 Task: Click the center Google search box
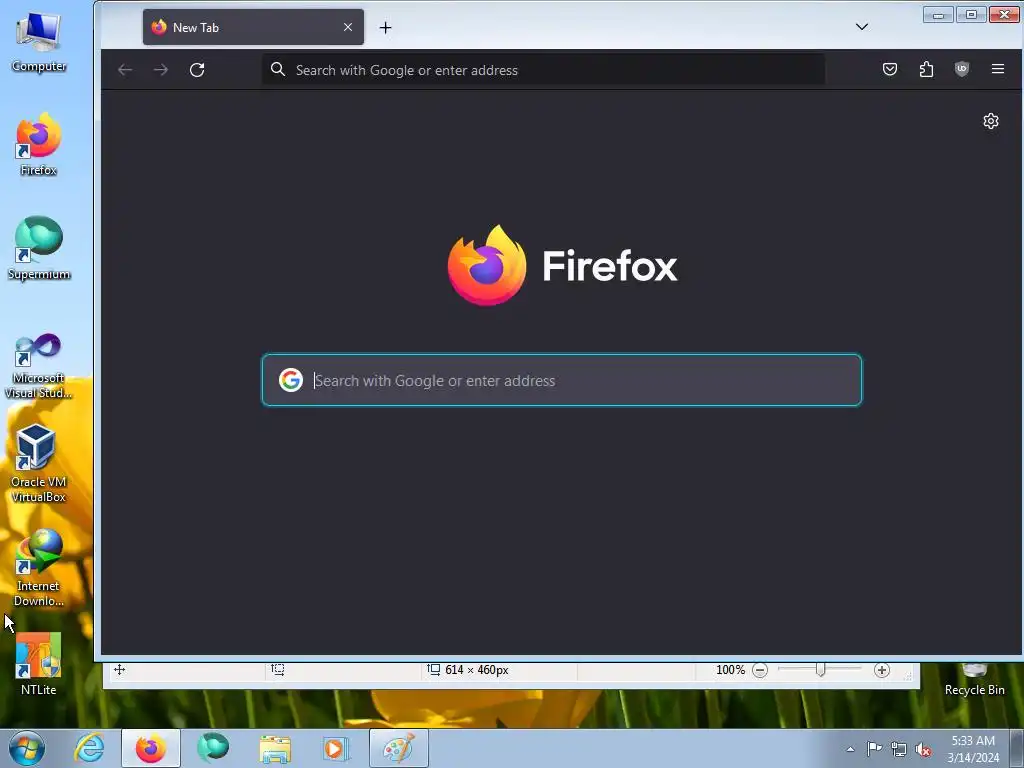[562, 380]
